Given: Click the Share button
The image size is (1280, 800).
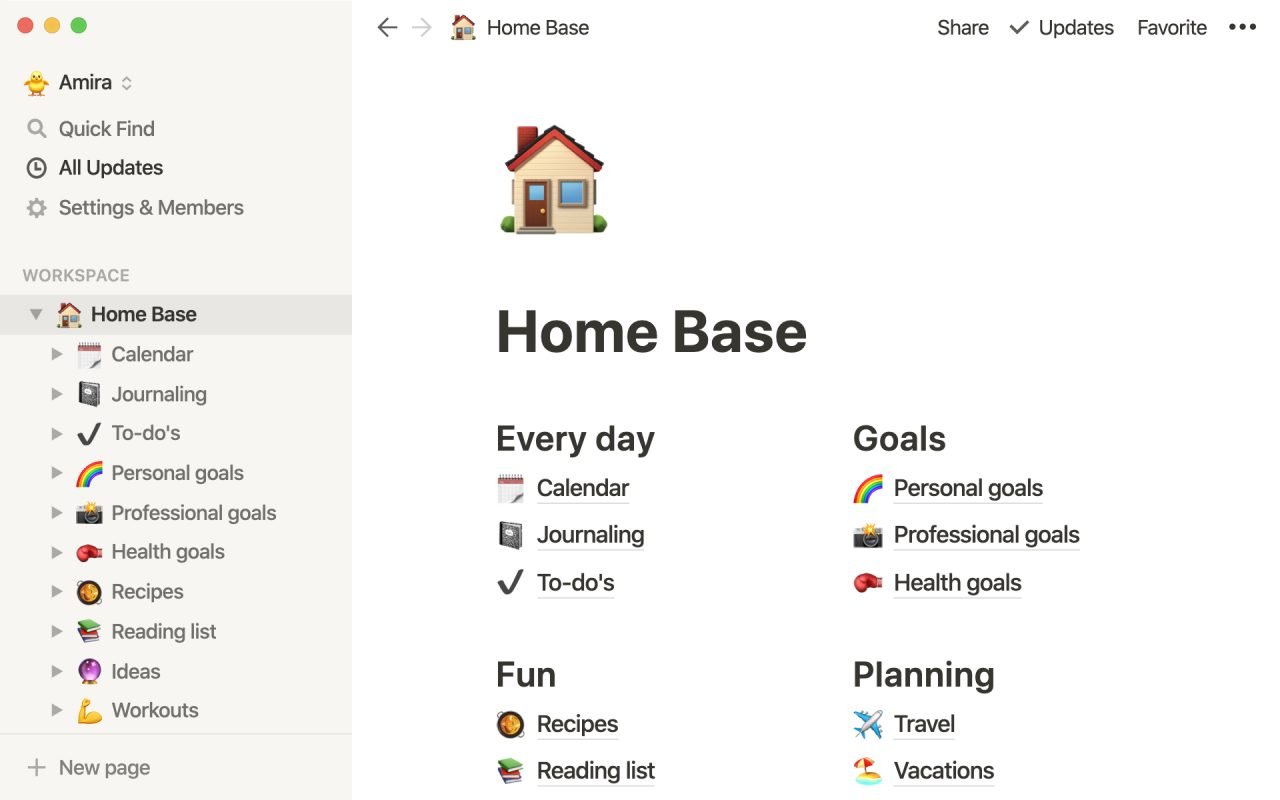Looking at the screenshot, I should (x=962, y=28).
